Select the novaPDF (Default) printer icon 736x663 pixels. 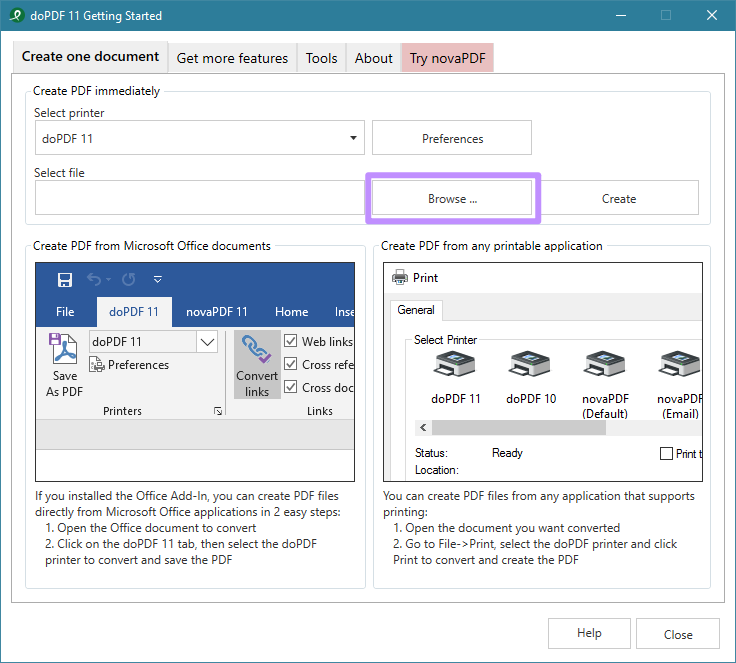(x=605, y=363)
